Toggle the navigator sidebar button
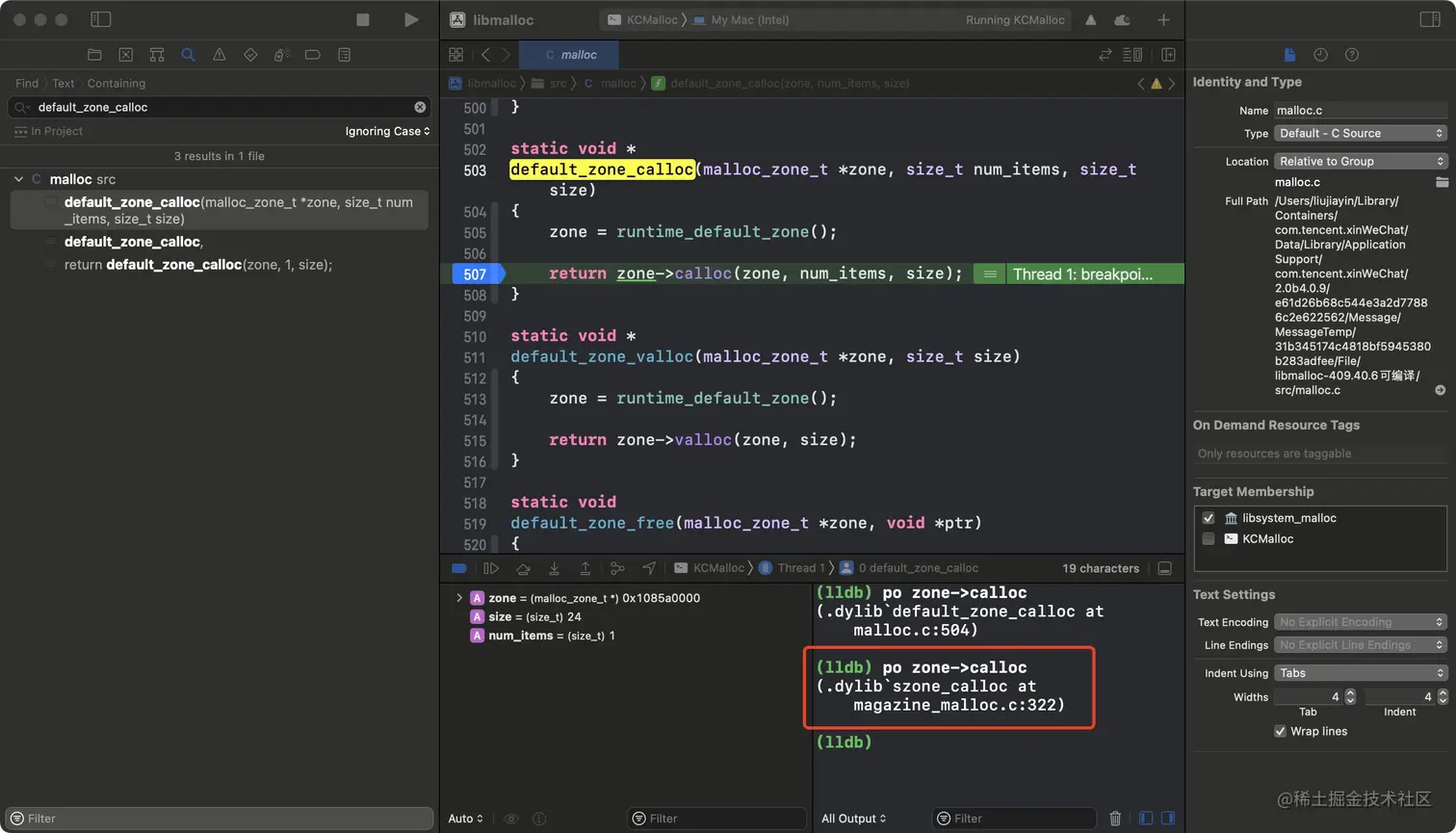Image resolution: width=1456 pixels, height=833 pixels. point(100,19)
